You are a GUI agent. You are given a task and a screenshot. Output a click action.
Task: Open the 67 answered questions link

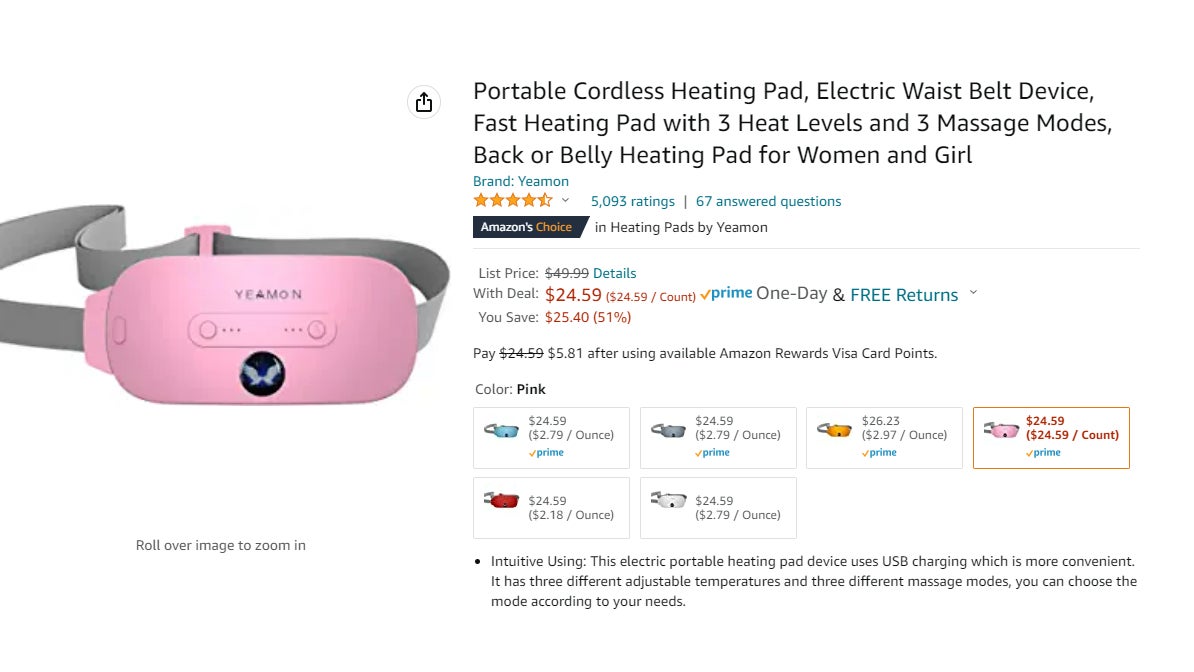pos(768,201)
